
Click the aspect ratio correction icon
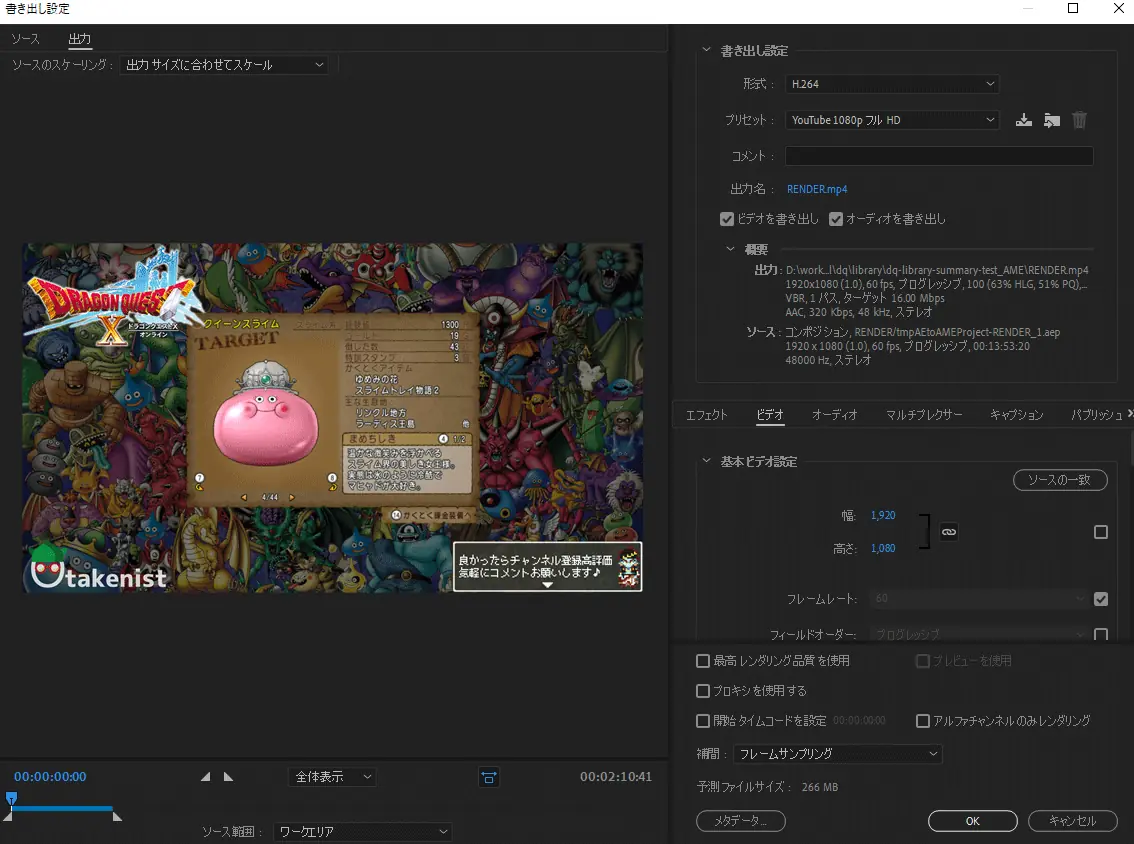[x=489, y=777]
